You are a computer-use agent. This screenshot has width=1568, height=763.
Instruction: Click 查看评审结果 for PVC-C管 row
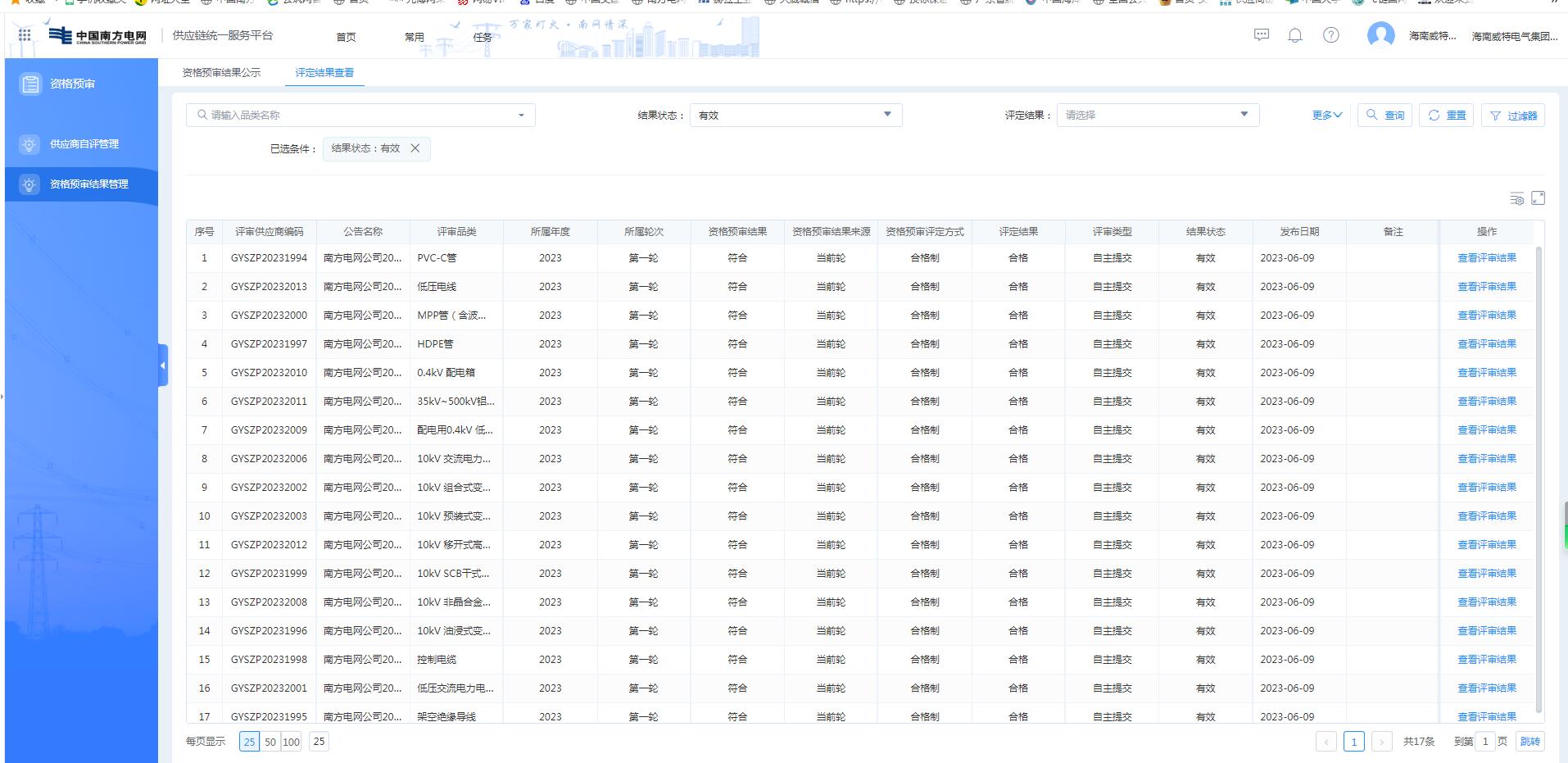[x=1486, y=258]
